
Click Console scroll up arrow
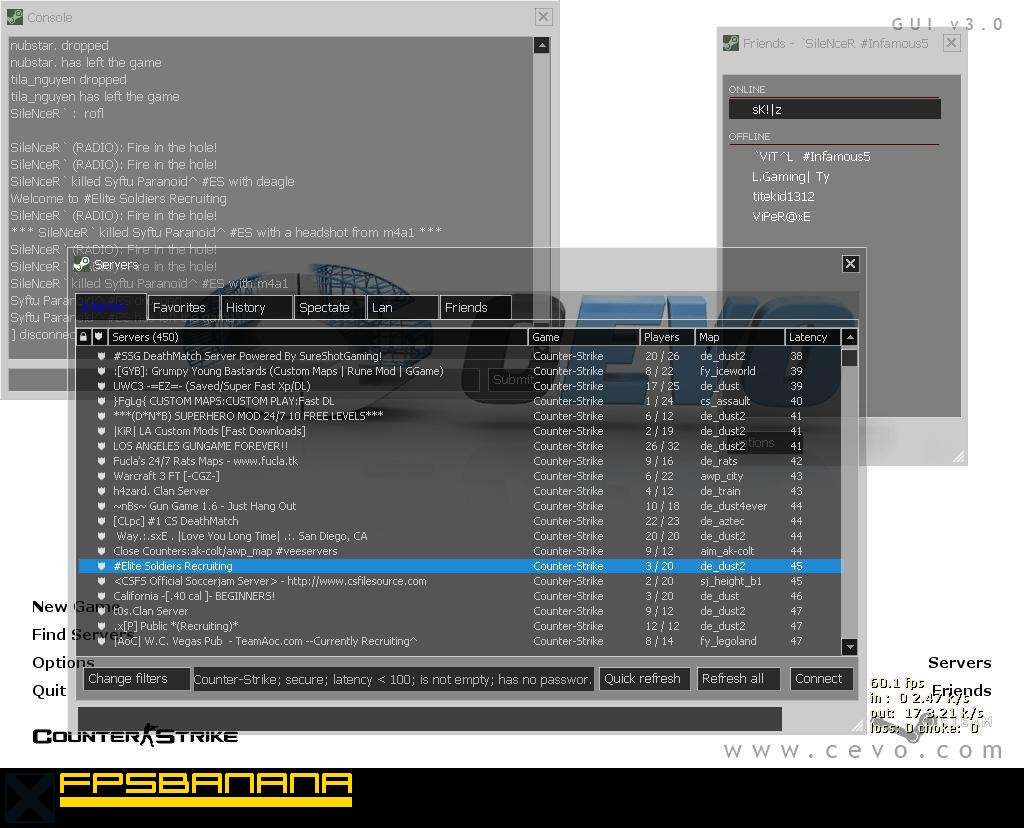(541, 45)
